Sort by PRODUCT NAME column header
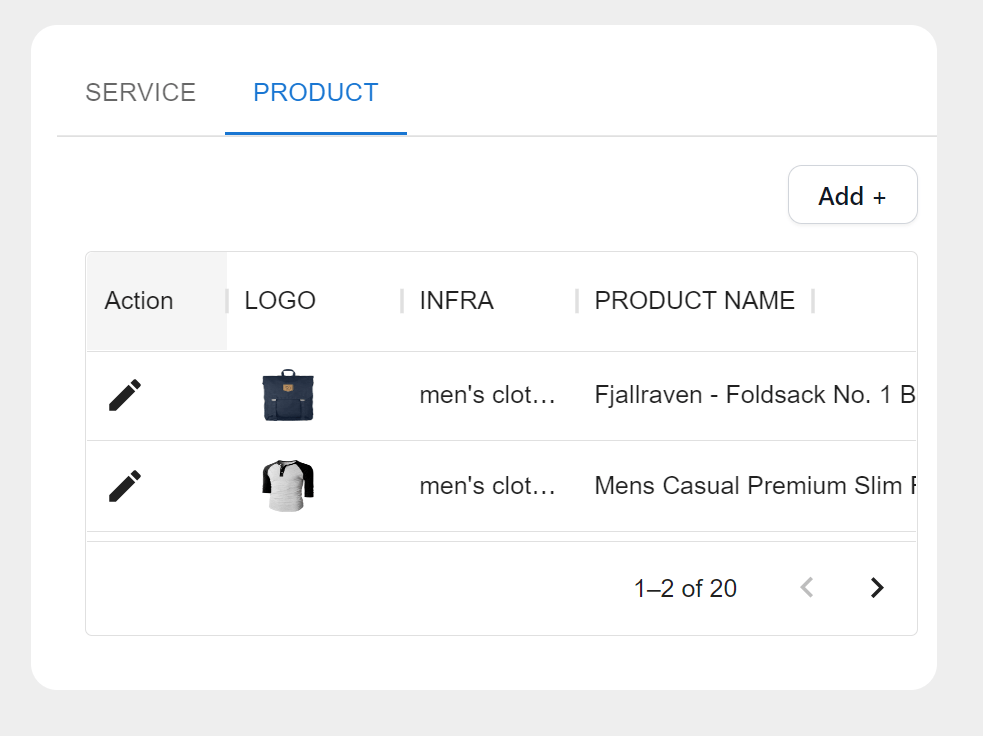 [x=694, y=301]
